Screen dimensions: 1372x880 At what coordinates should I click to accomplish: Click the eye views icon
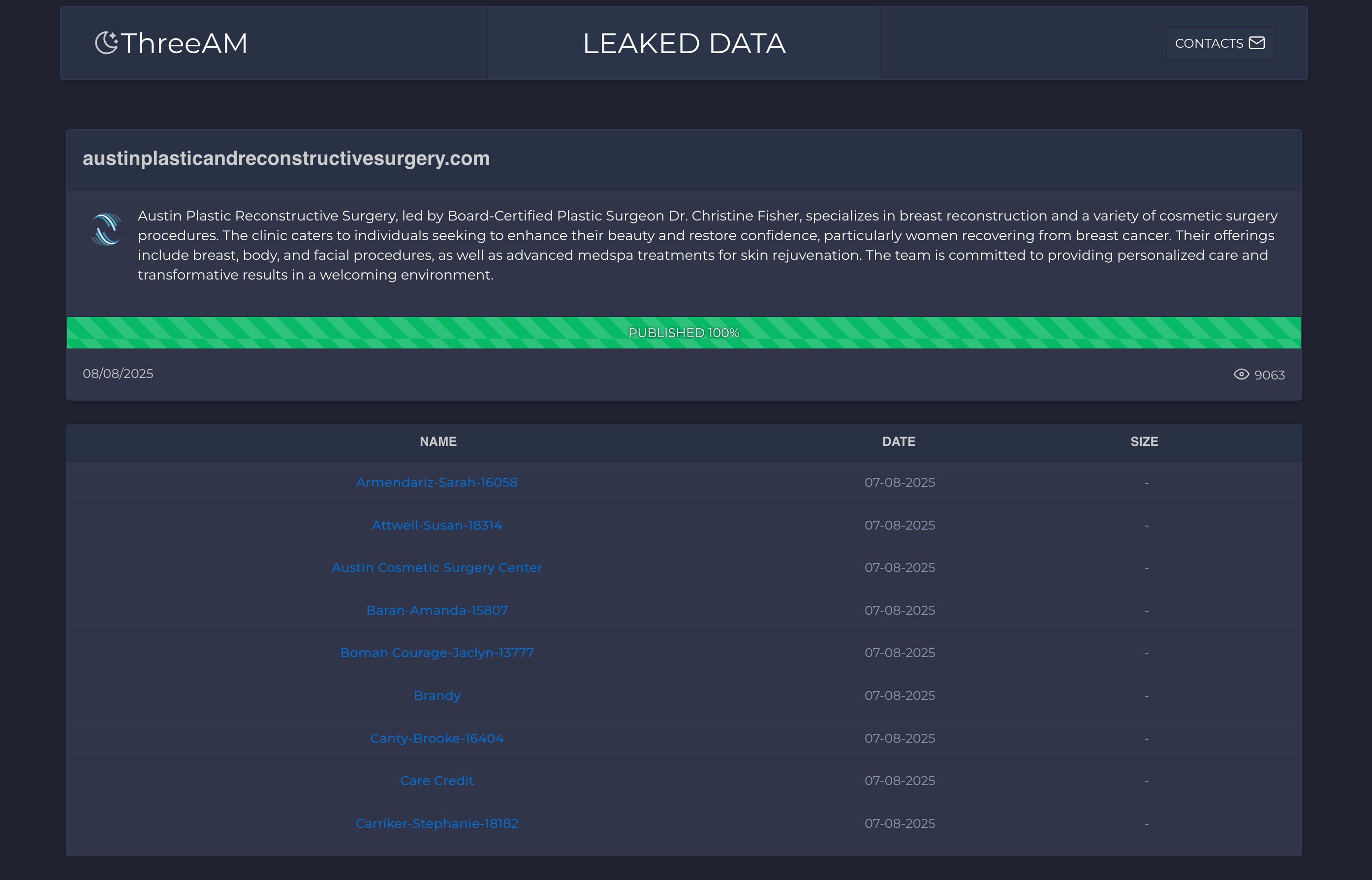(1241, 374)
